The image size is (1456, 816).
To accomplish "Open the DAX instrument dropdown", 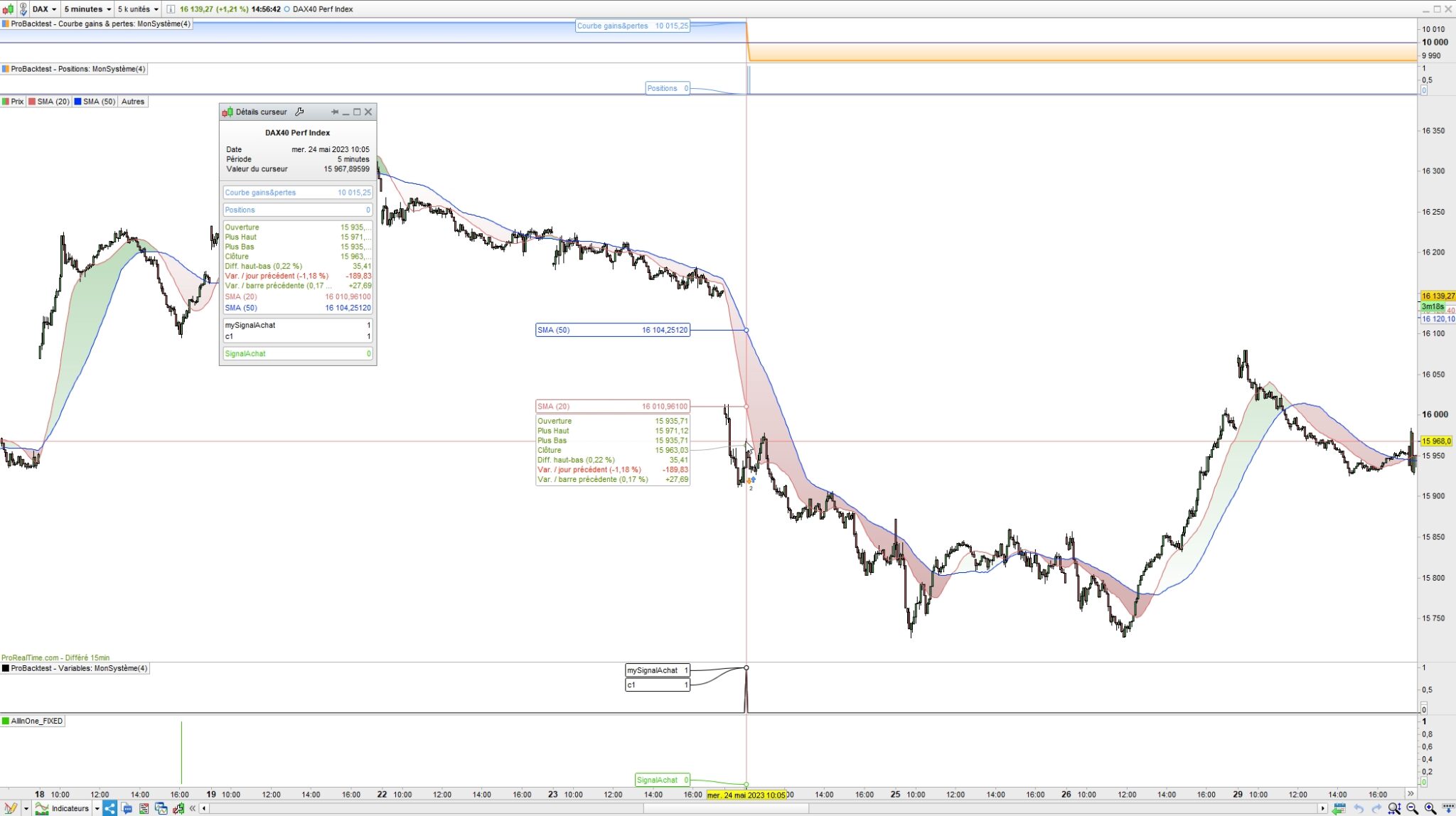I will [x=44, y=9].
